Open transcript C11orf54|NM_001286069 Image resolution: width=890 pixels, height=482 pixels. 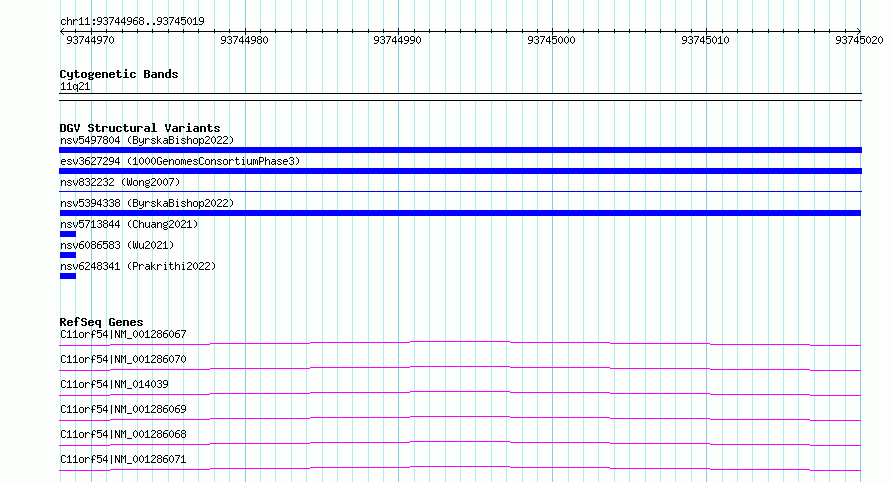pos(123,409)
